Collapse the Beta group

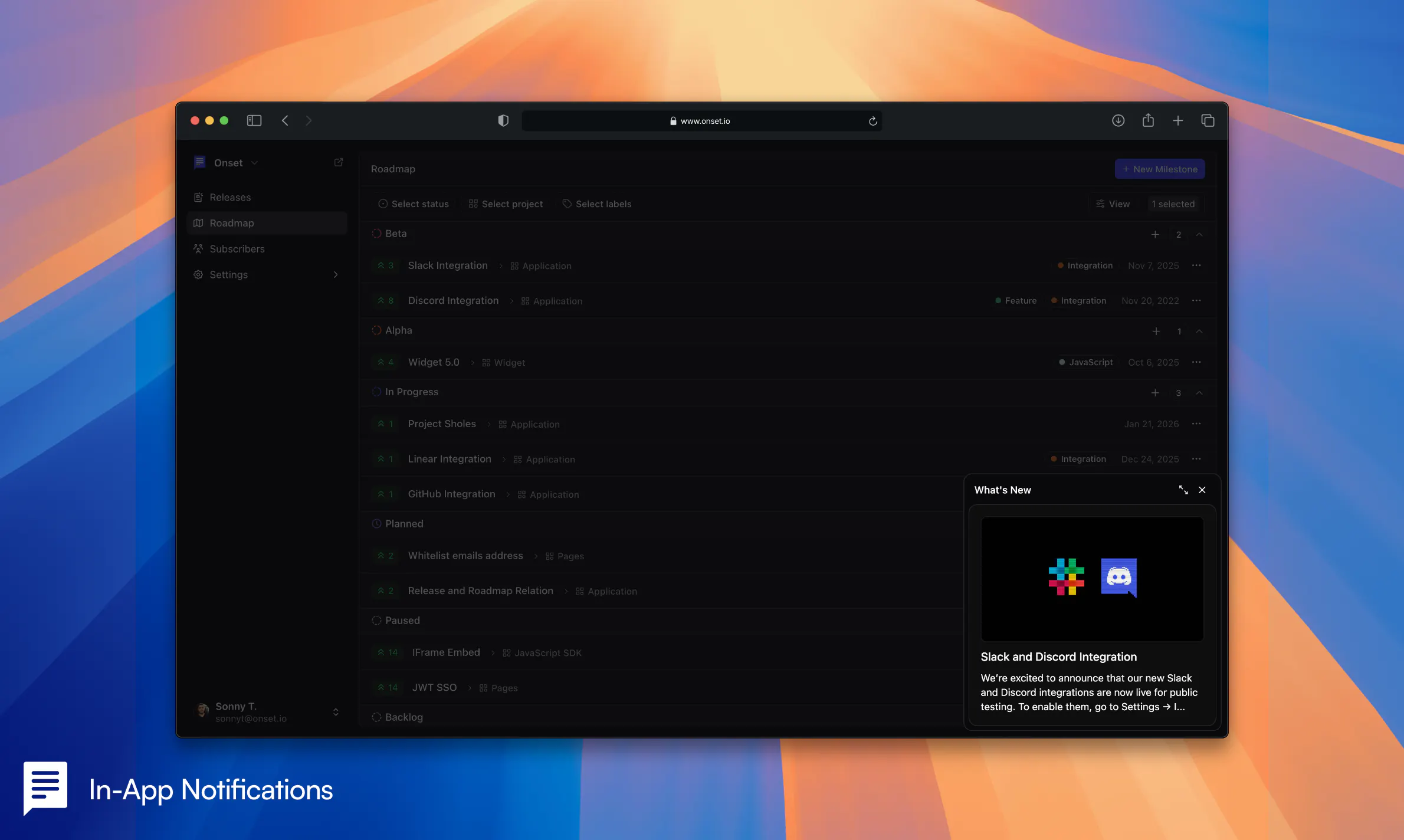click(x=1199, y=235)
